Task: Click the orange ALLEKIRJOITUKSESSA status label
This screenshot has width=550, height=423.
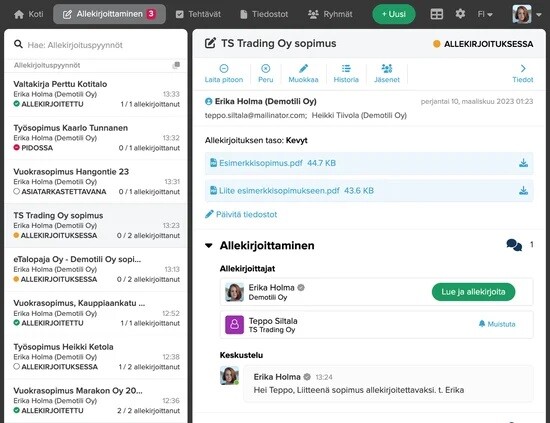Action: 483,44
